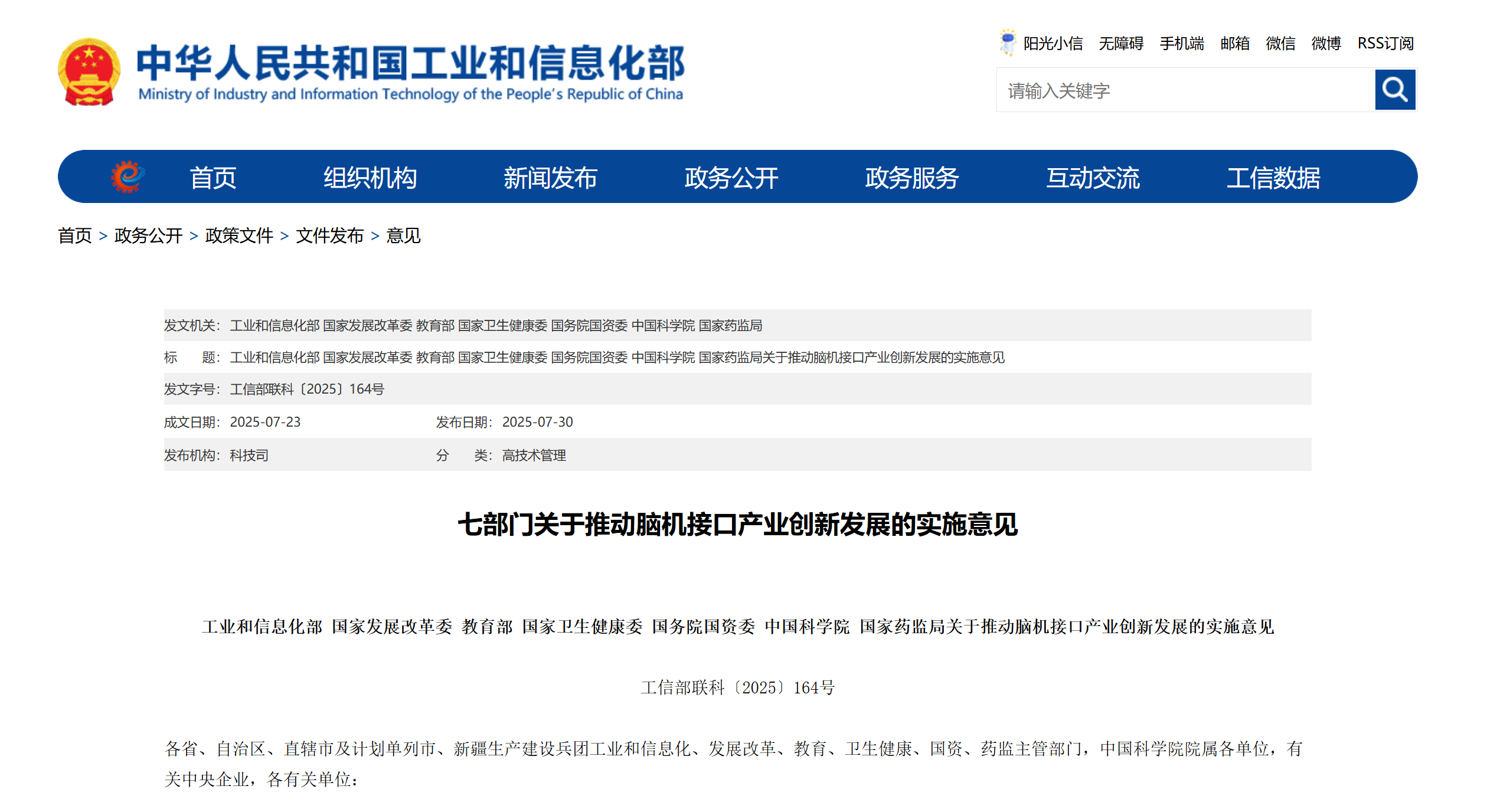Open the 组织机构 menu
Viewport: 1510px width, 812px height.
coord(370,178)
